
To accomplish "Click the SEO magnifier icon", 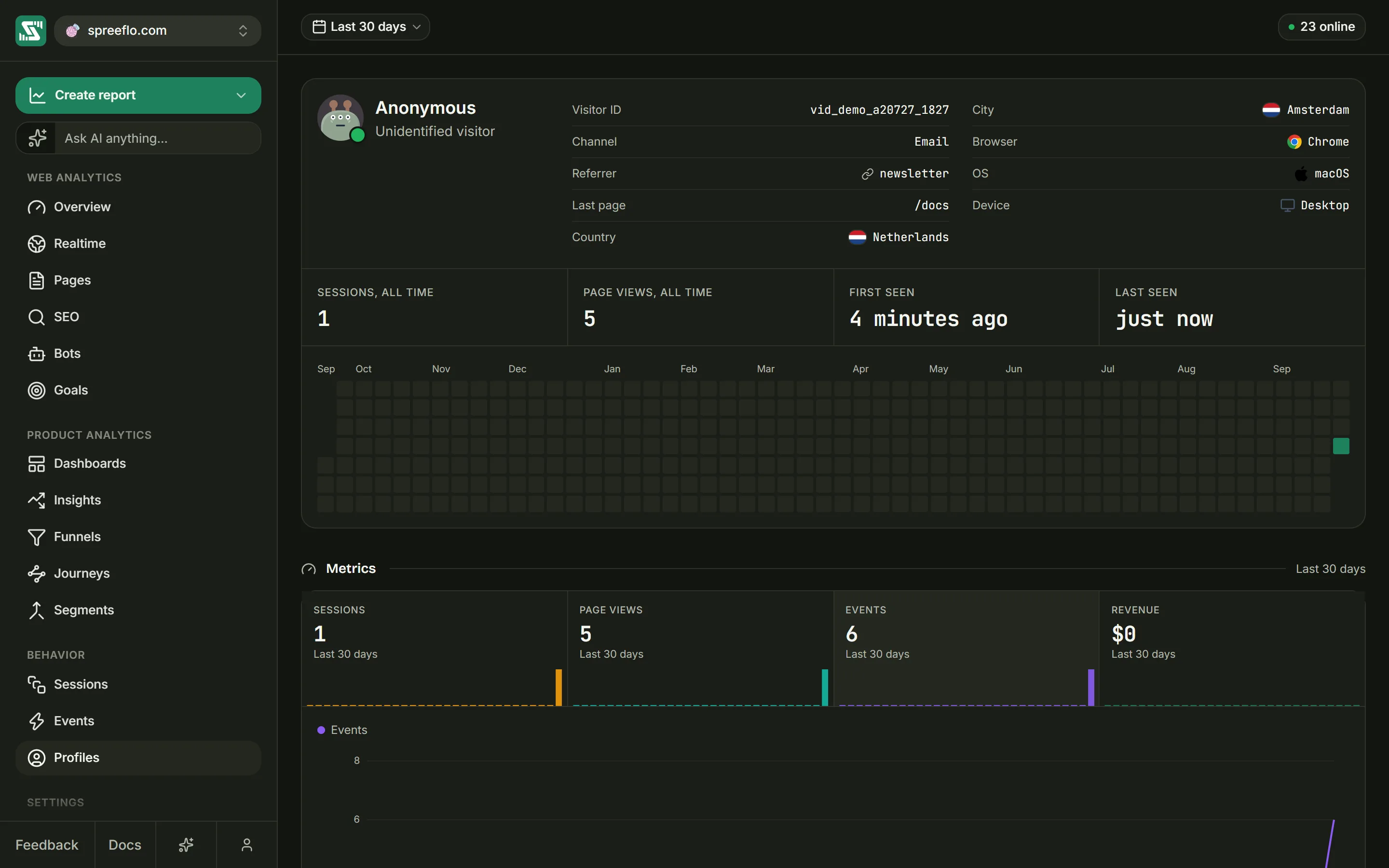I will [36, 317].
